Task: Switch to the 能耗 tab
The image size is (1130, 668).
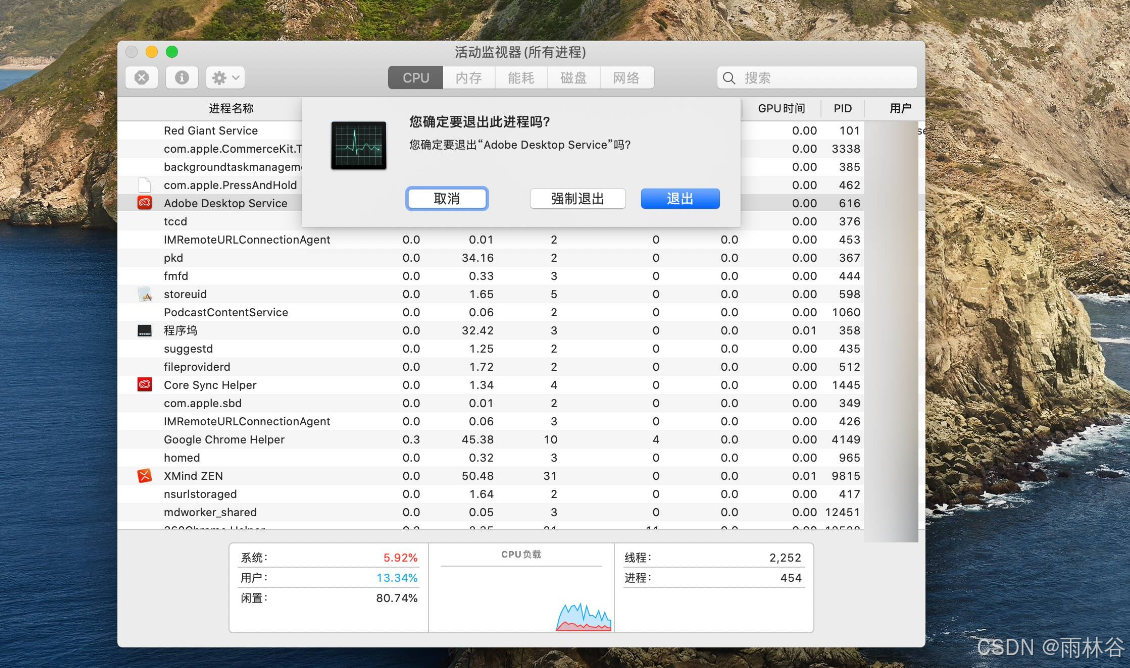Action: 521,78
